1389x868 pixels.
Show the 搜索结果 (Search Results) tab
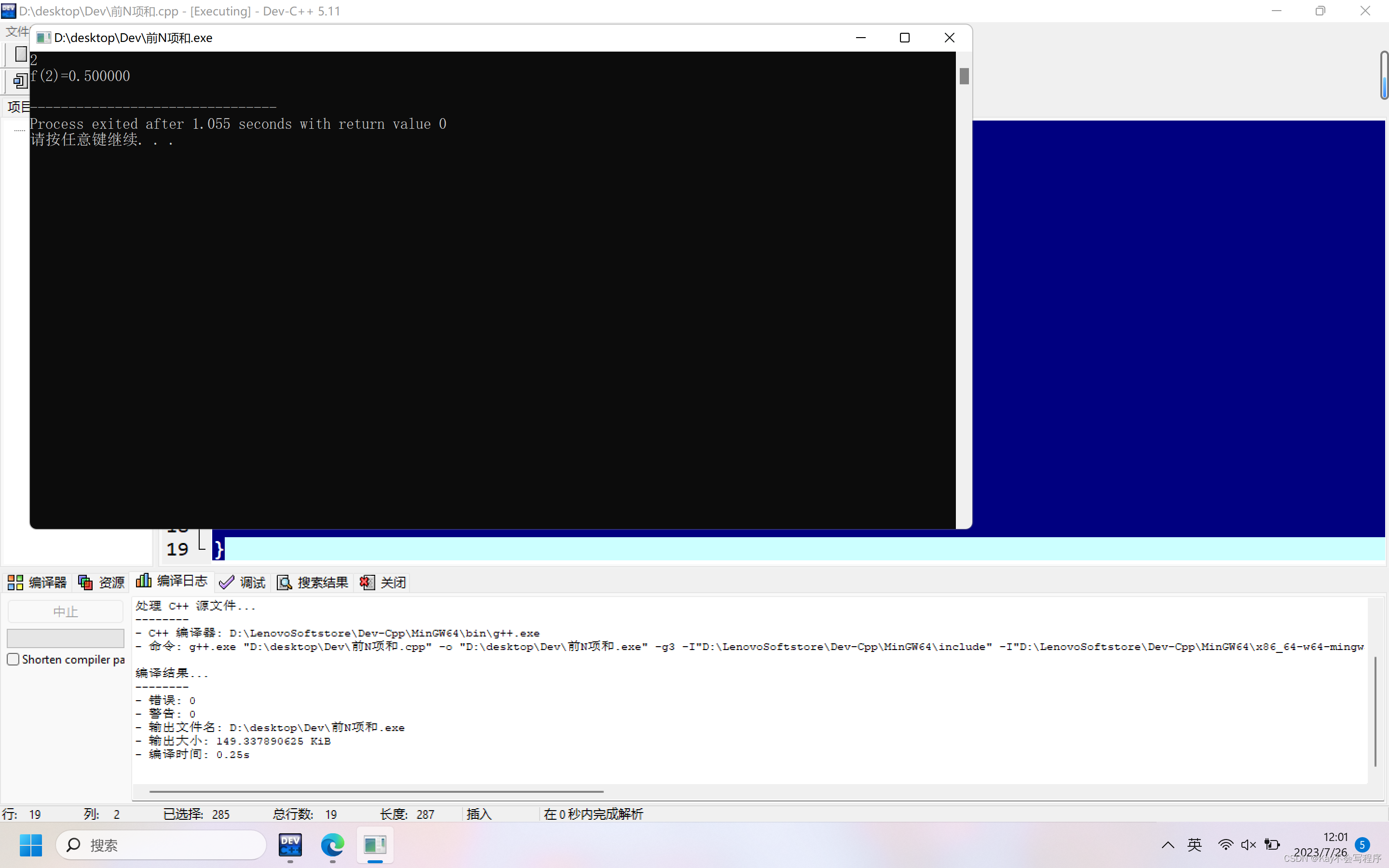313,582
